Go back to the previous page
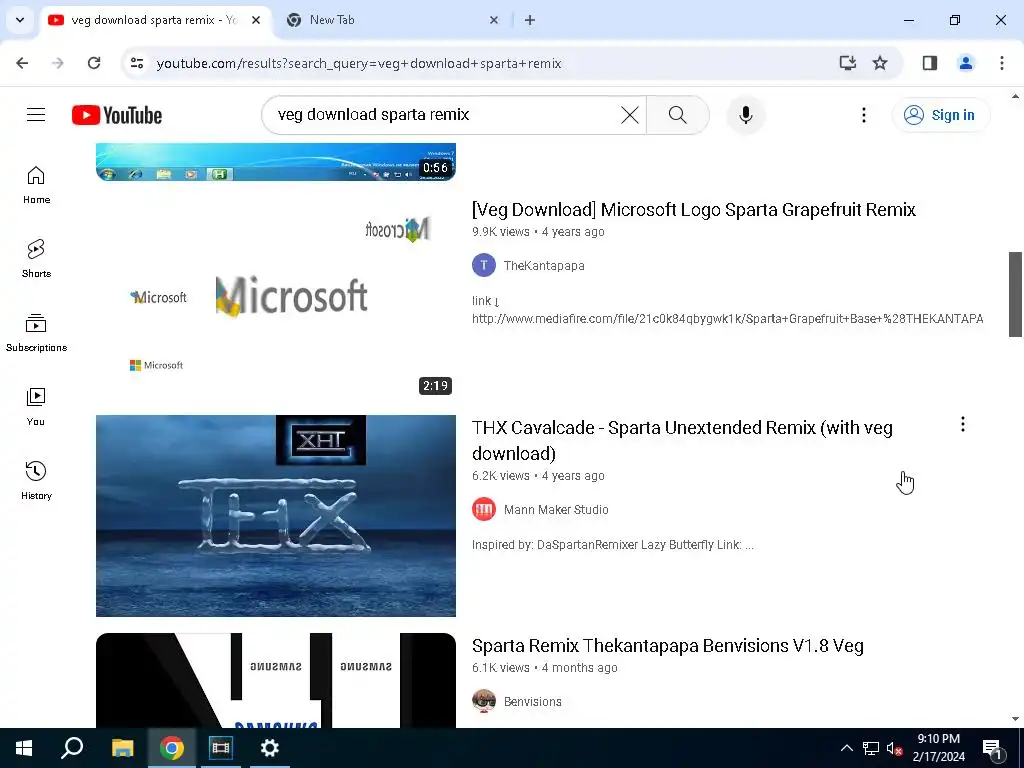1024x768 pixels. 22,63
